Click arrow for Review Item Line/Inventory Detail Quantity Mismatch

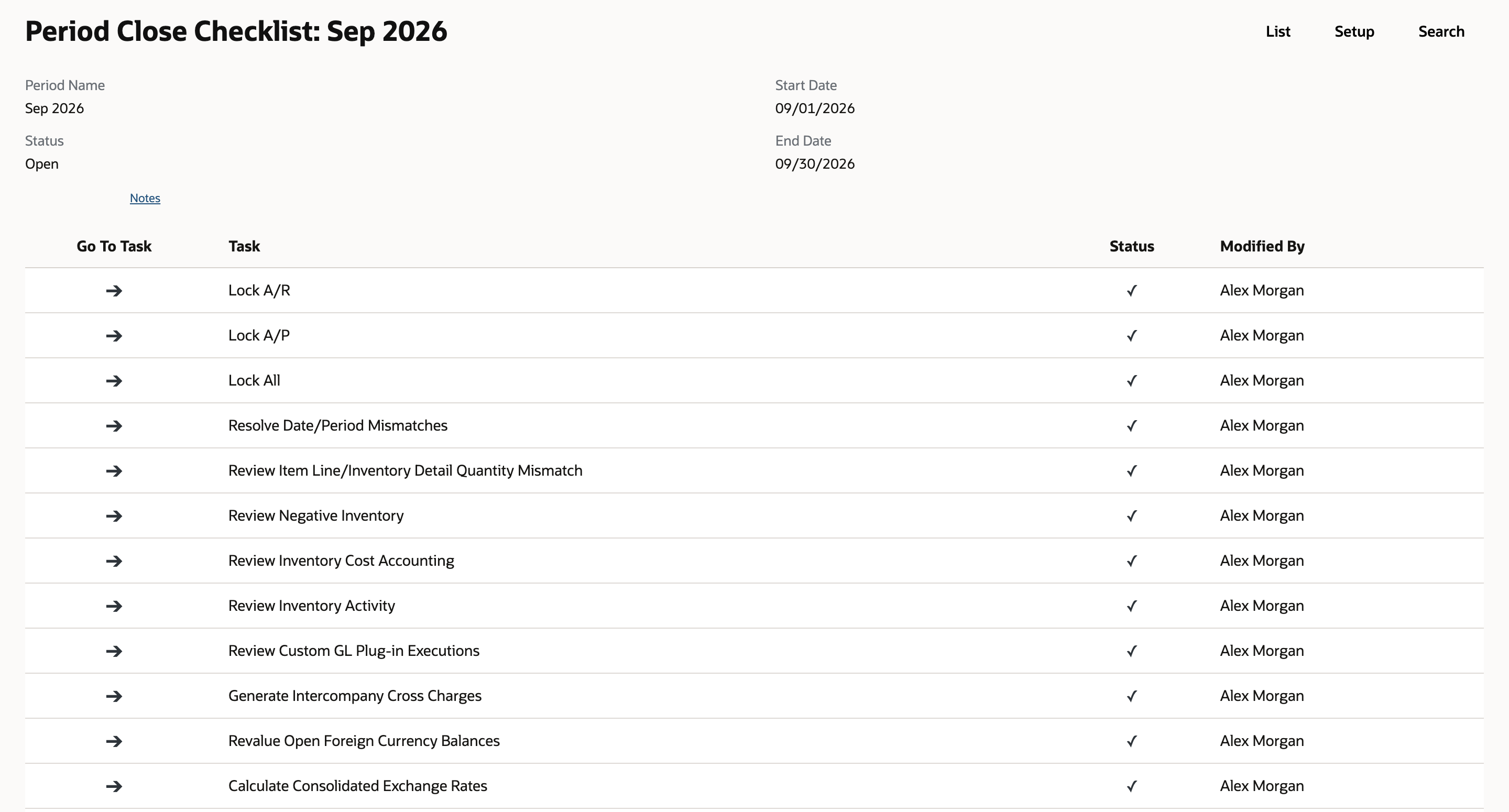point(114,471)
